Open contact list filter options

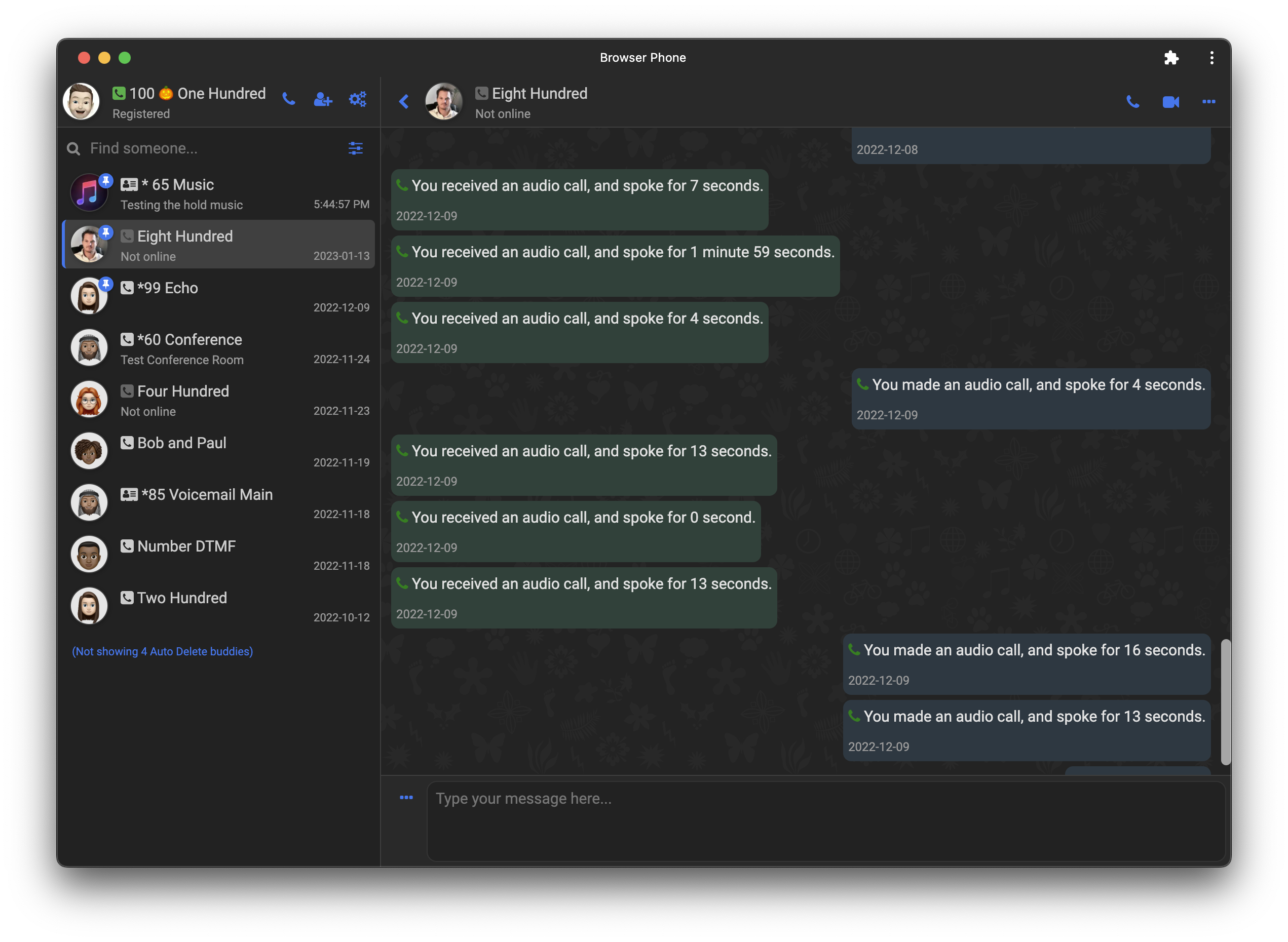[x=355, y=149]
